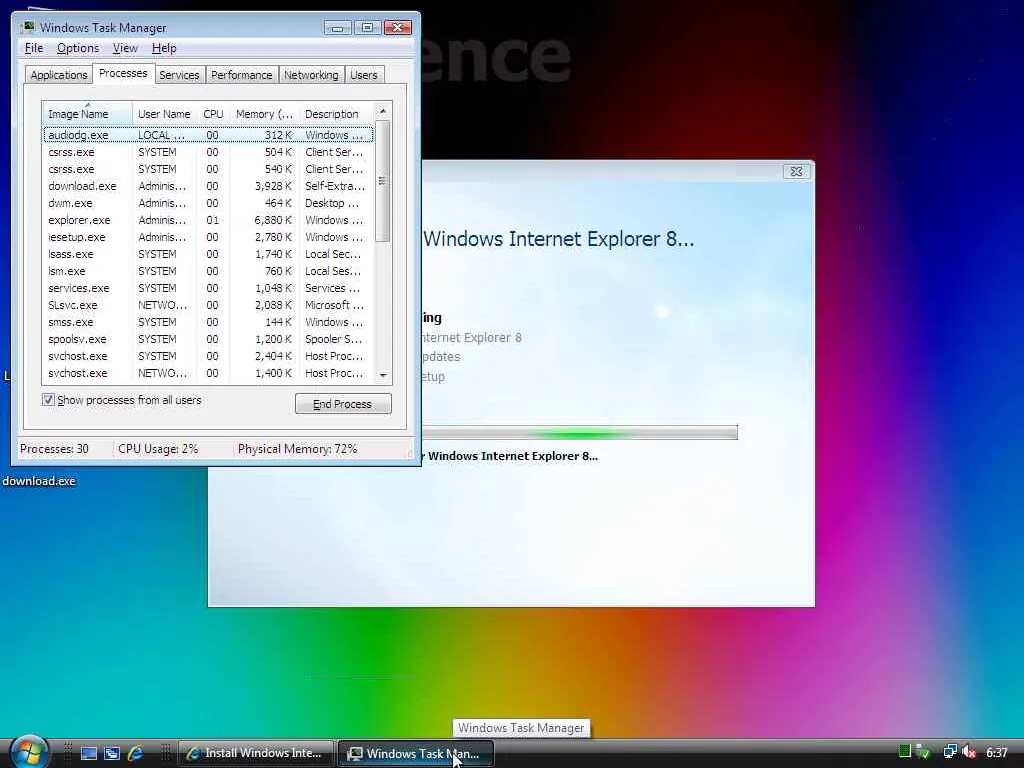1024x768 pixels.
Task: Select the dwm.exe process row
Action: pos(208,203)
